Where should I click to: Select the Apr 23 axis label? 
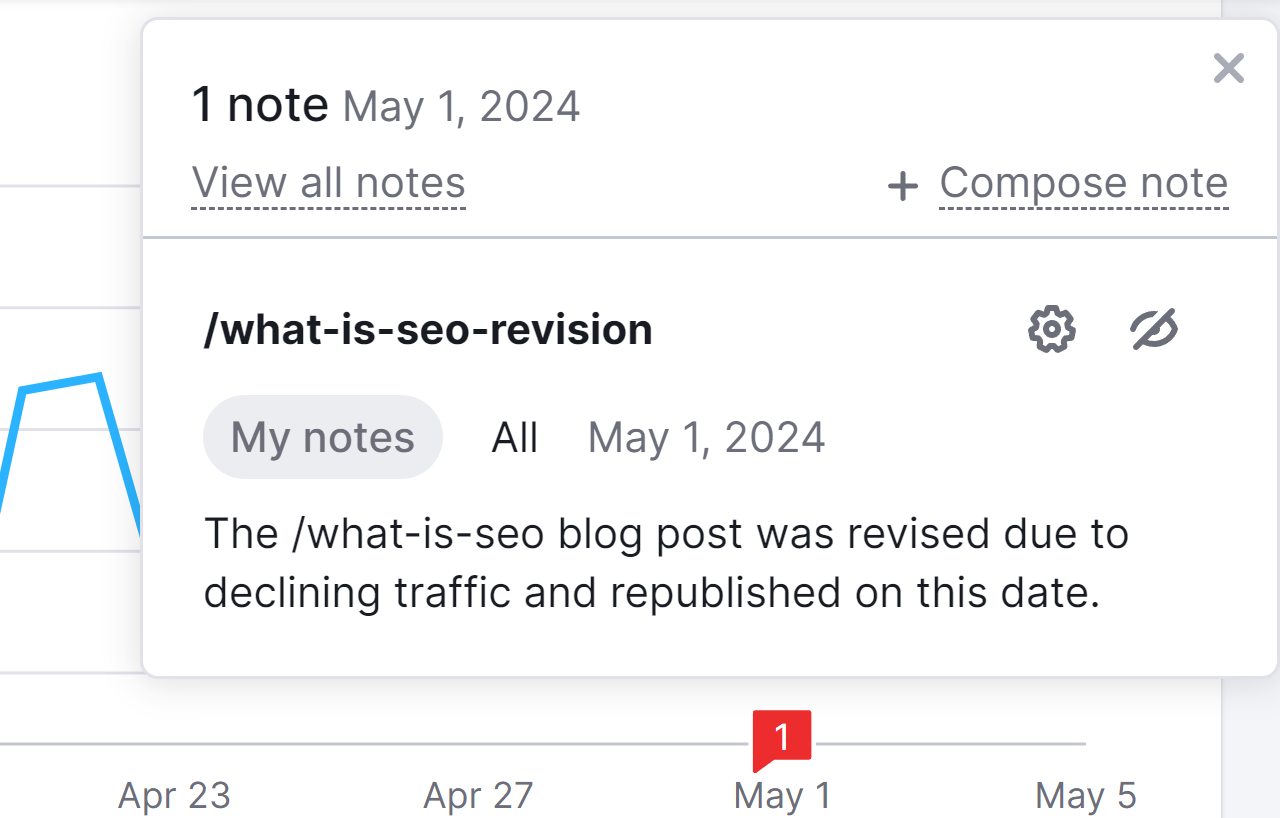point(174,795)
